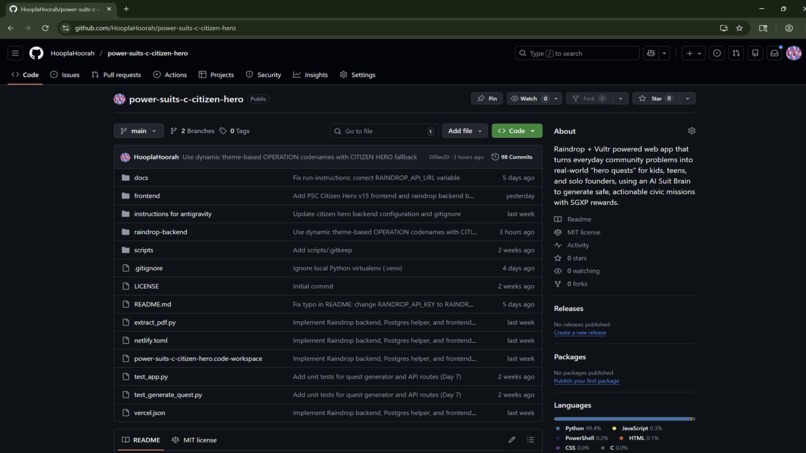806x453 pixels.
Task: Click the edit README pencil icon
Action: click(x=511, y=440)
